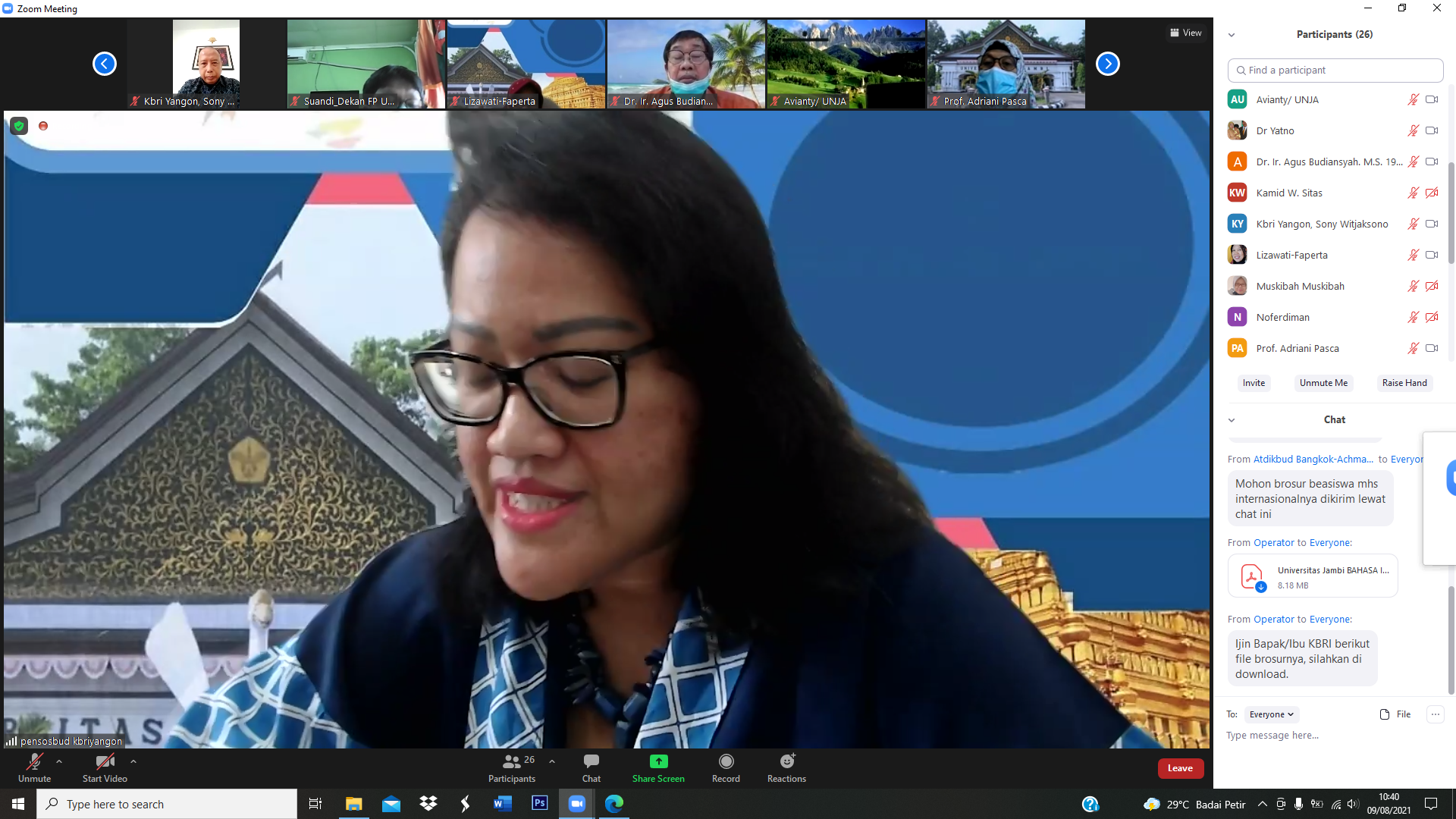Viewport: 1456px width, 819px height.
Task: Click the green Share Screen icon
Action: pos(658,761)
